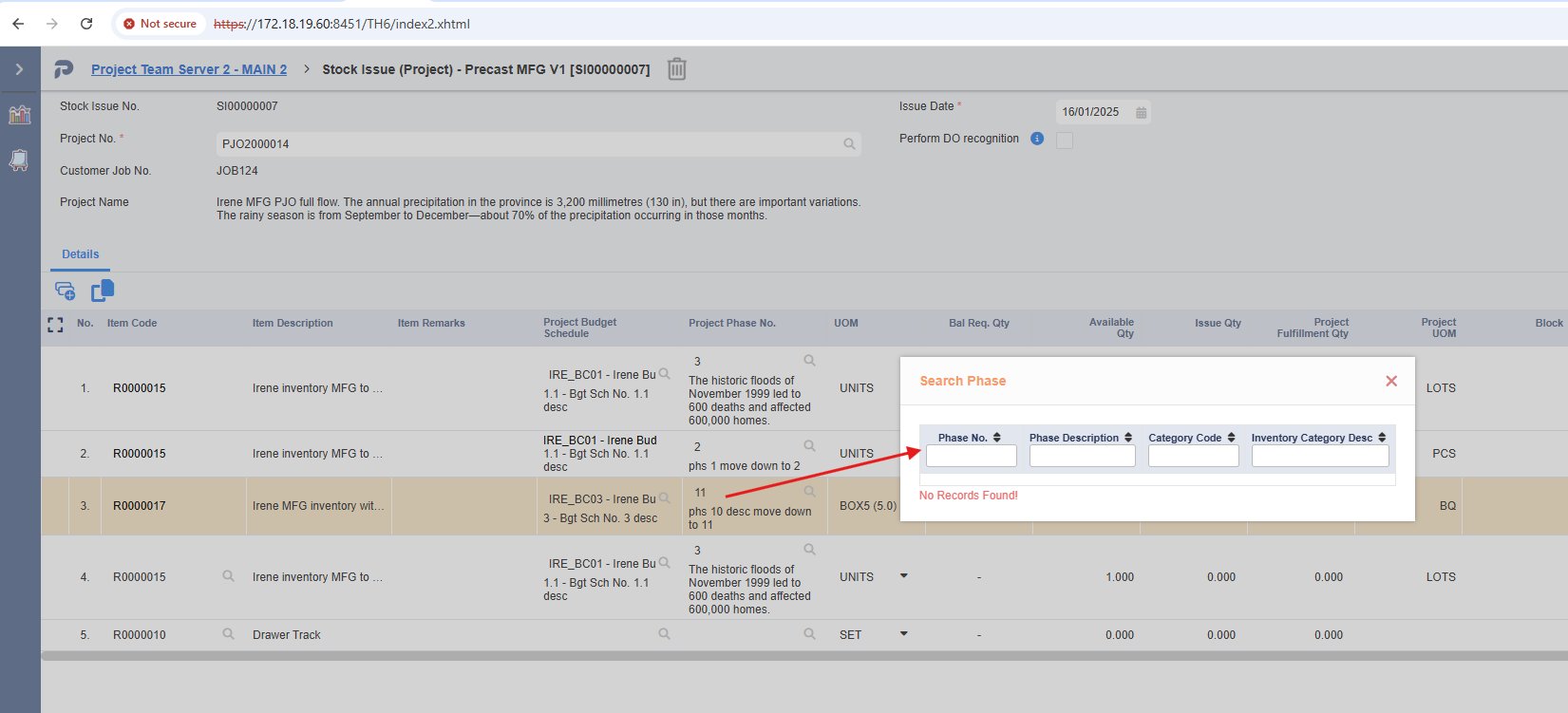
Task: Open the Issue Date calendar picker icon
Action: pos(1141,112)
